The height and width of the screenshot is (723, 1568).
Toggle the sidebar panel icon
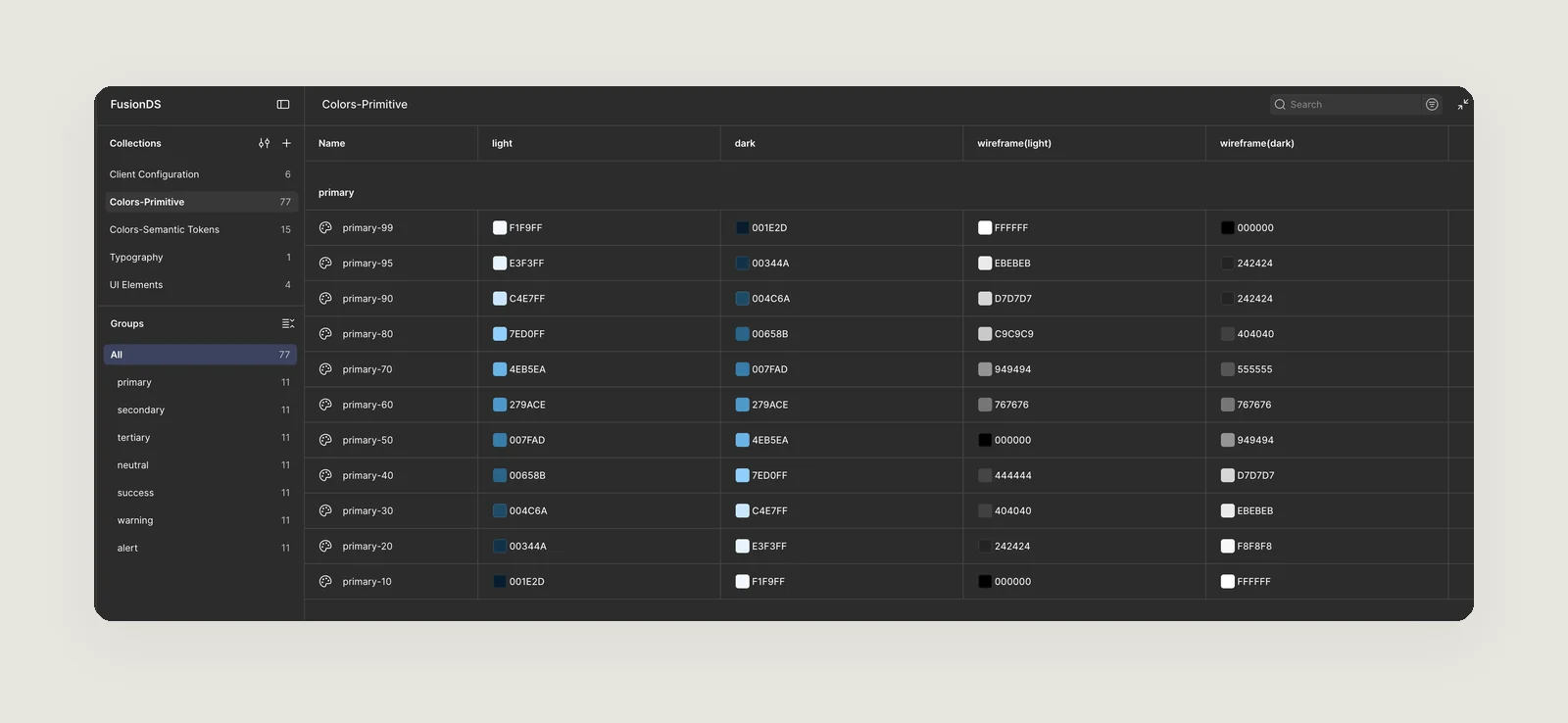[x=283, y=105]
